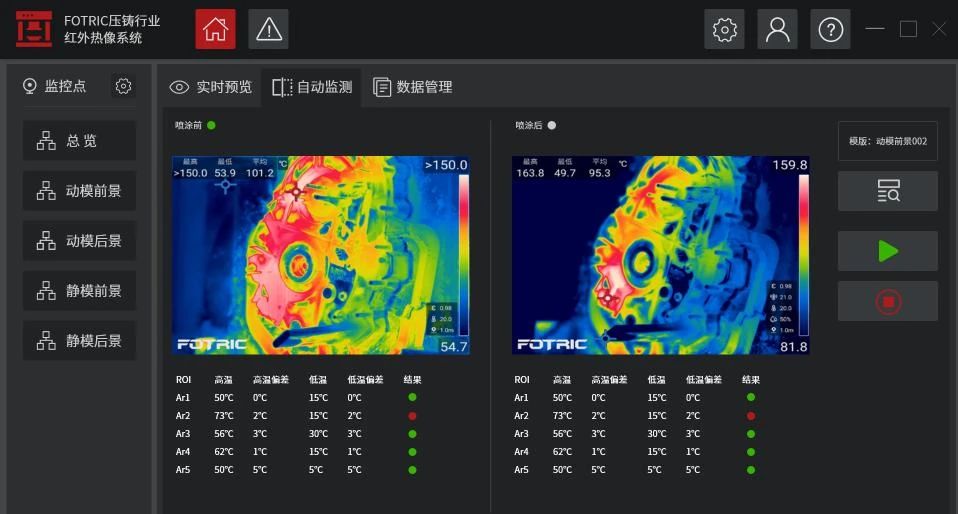Go to the red Home button
Image resolution: width=958 pixels, height=514 pixels.
coord(215,29)
